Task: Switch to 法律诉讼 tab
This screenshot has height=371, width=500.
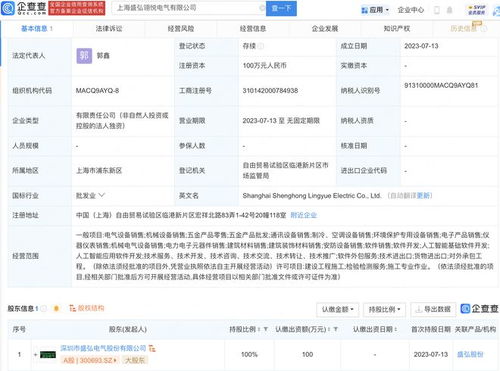Action: [x=109, y=29]
